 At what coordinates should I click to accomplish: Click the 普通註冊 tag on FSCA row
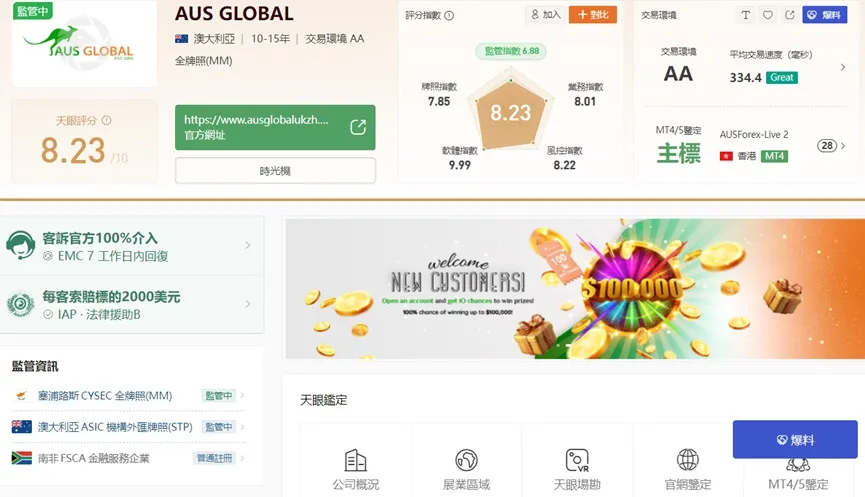[215, 458]
